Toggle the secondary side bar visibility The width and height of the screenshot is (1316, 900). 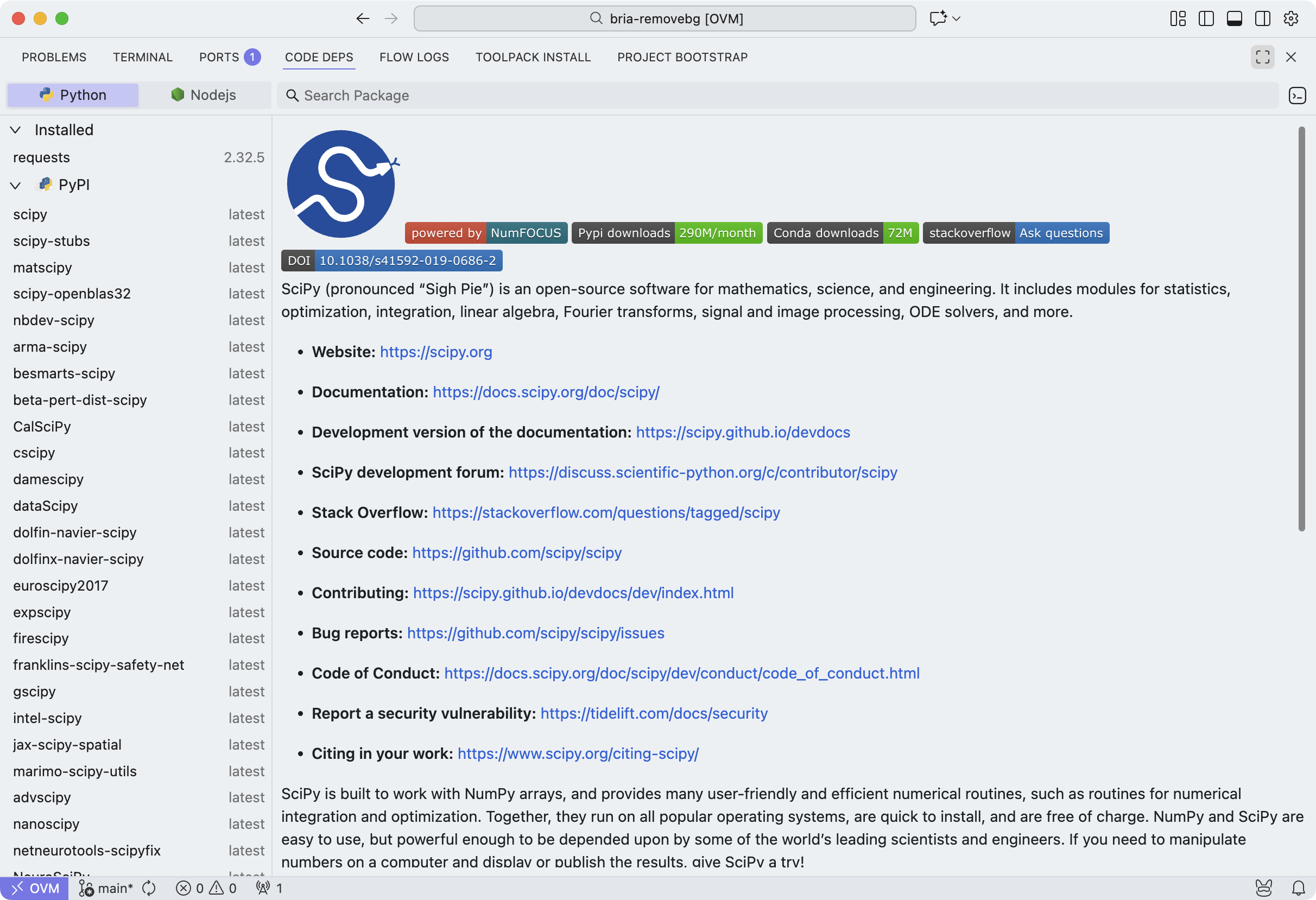1262,18
